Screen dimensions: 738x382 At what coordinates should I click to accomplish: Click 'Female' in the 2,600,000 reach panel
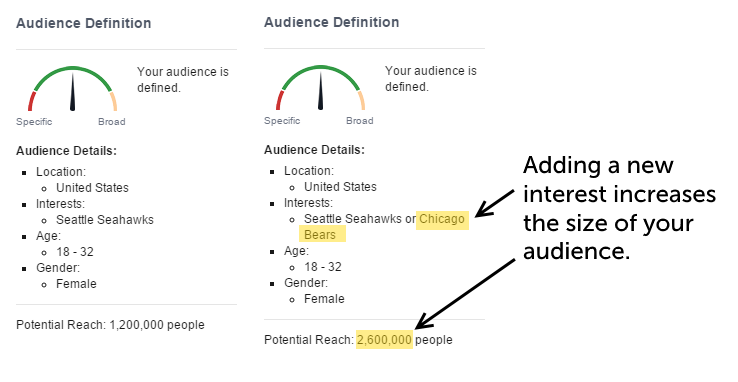(x=324, y=299)
